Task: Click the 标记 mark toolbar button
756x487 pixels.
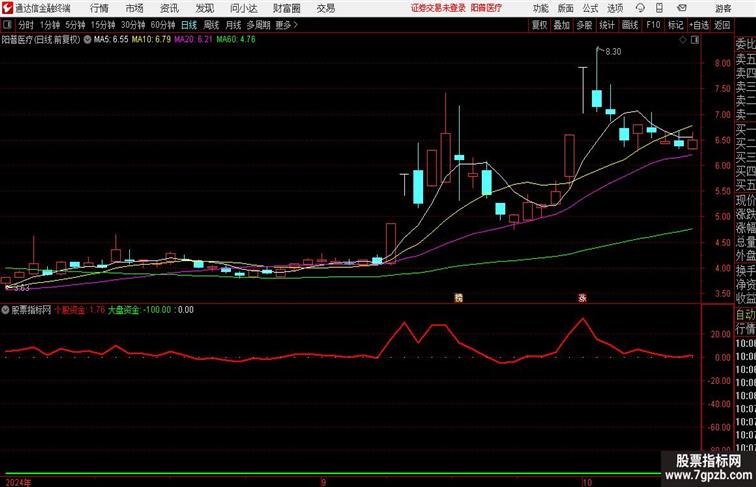Action: point(675,25)
